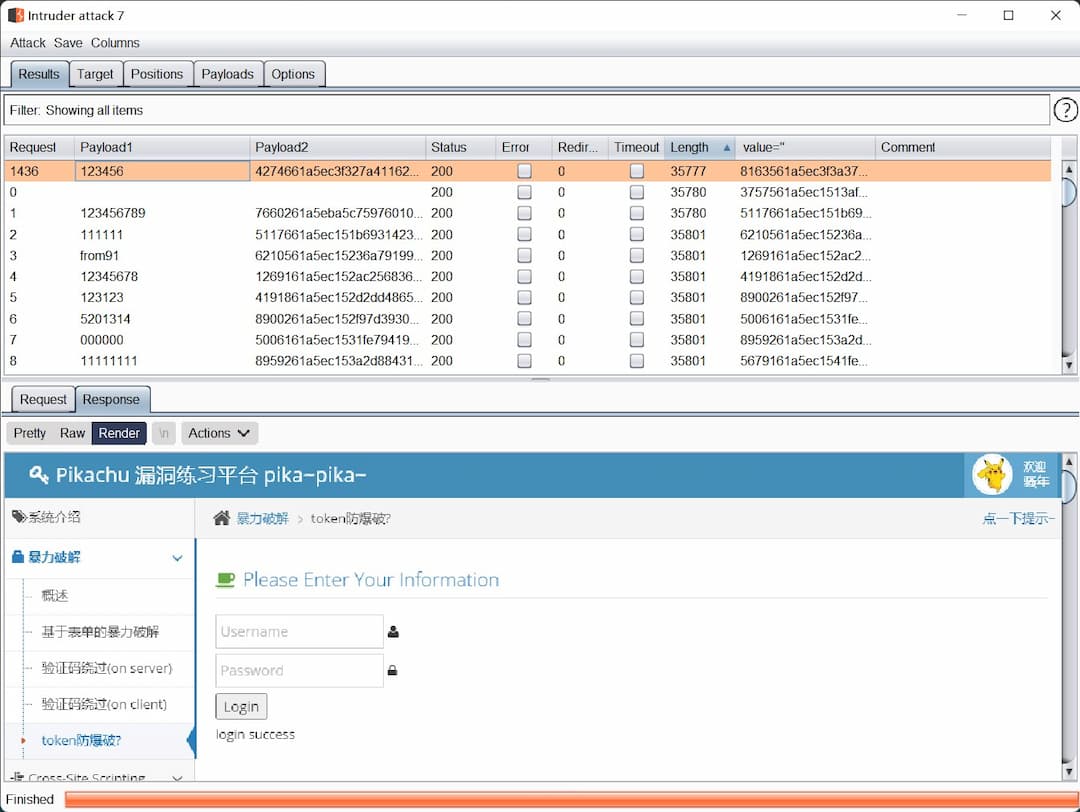Click the Finished attack progress bar

(570, 799)
